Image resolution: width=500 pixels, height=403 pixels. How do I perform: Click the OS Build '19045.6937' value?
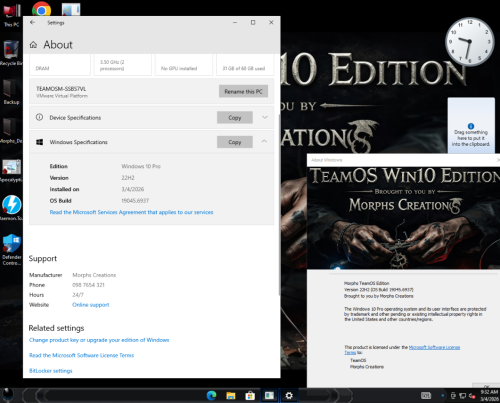135,201
